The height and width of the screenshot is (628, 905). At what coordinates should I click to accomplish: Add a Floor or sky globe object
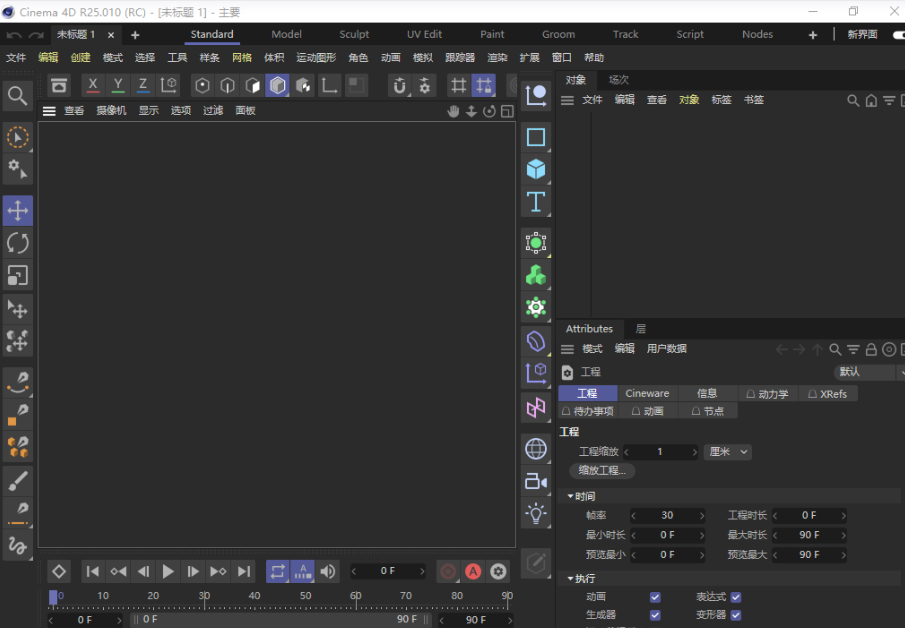pos(536,448)
